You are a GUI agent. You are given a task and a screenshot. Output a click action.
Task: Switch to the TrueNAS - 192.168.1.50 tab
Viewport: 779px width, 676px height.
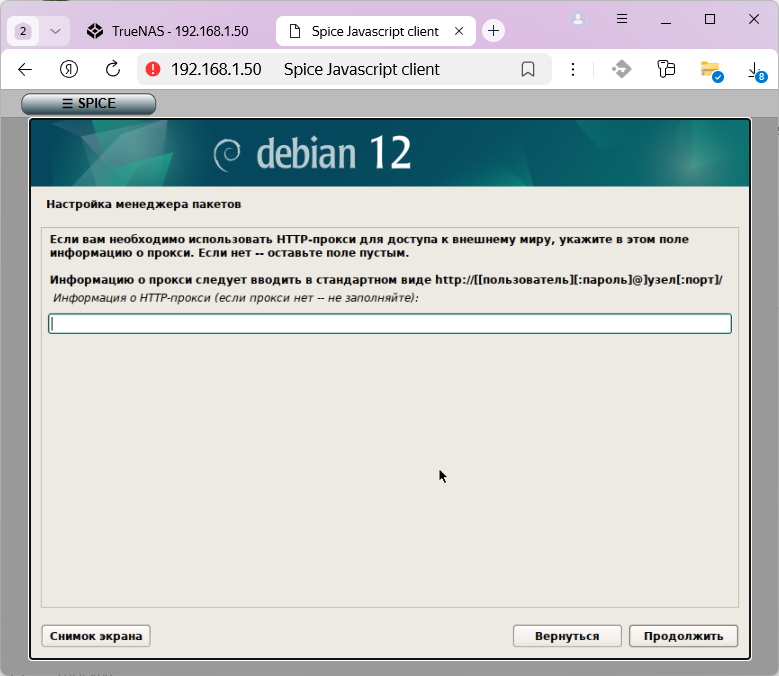[x=168, y=31]
